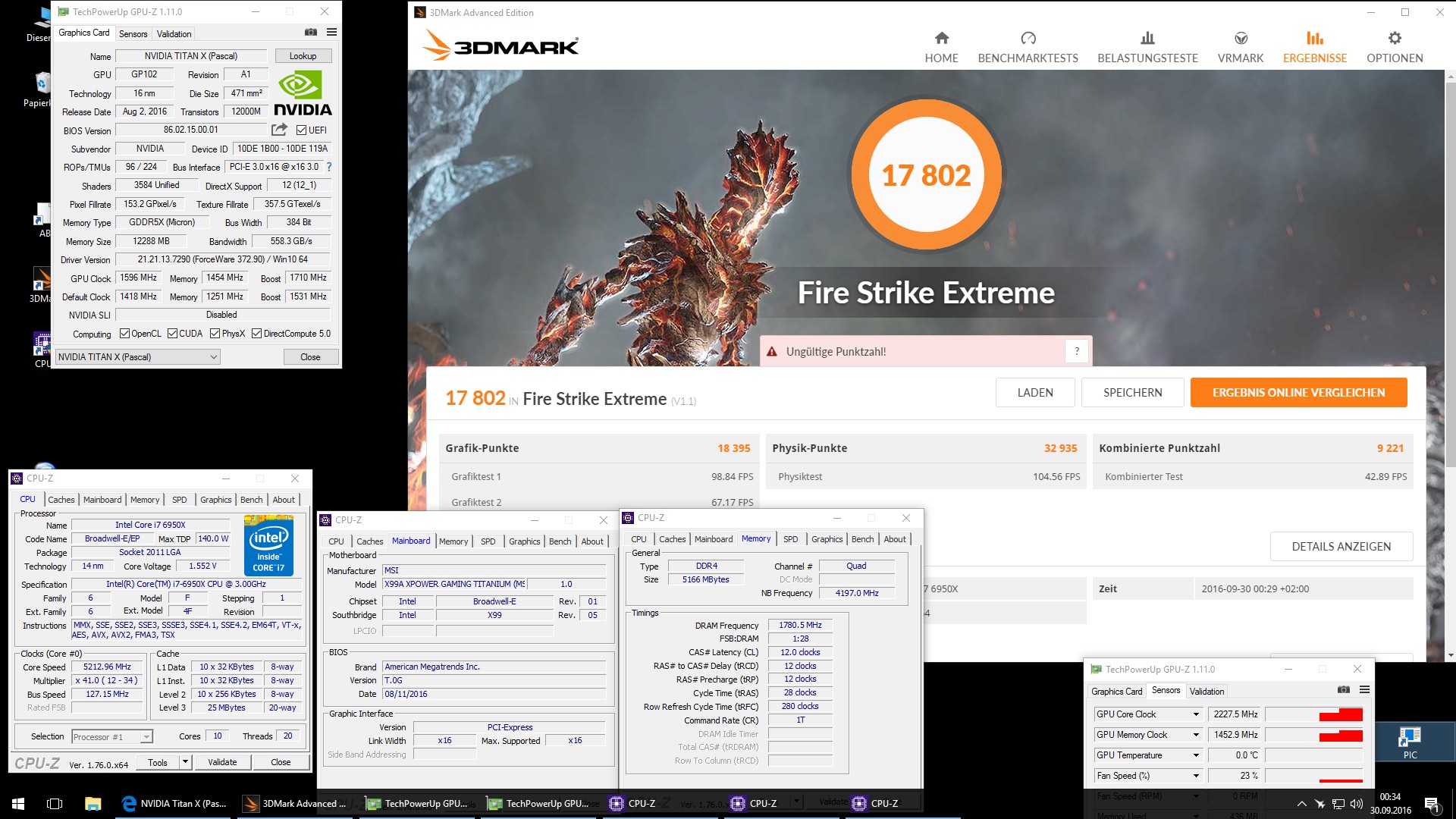This screenshot has width=1456, height=819.
Task: Click the Driver Version field
Action: tap(222, 259)
